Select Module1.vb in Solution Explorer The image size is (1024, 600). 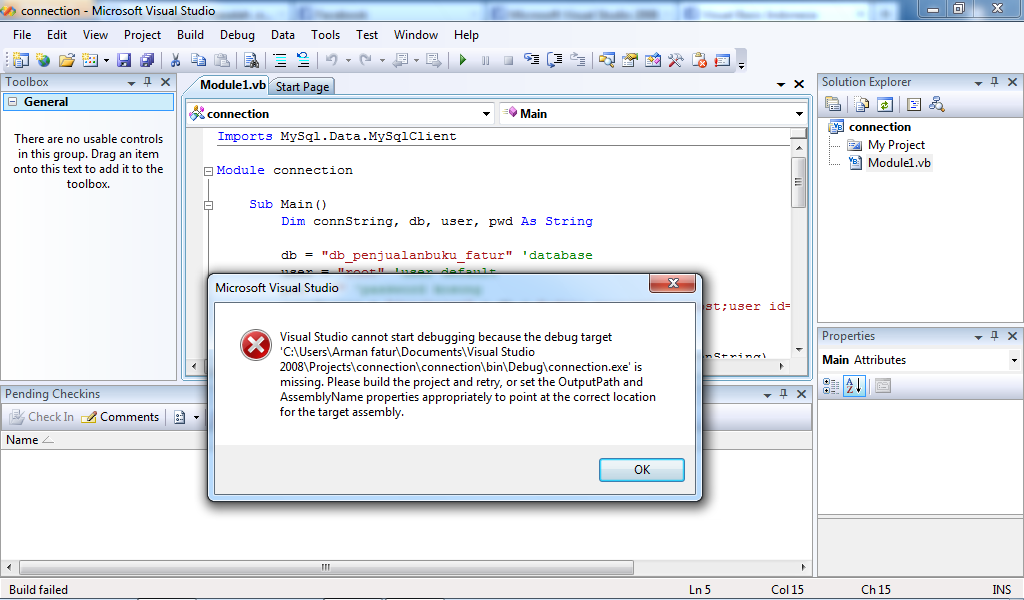898,163
